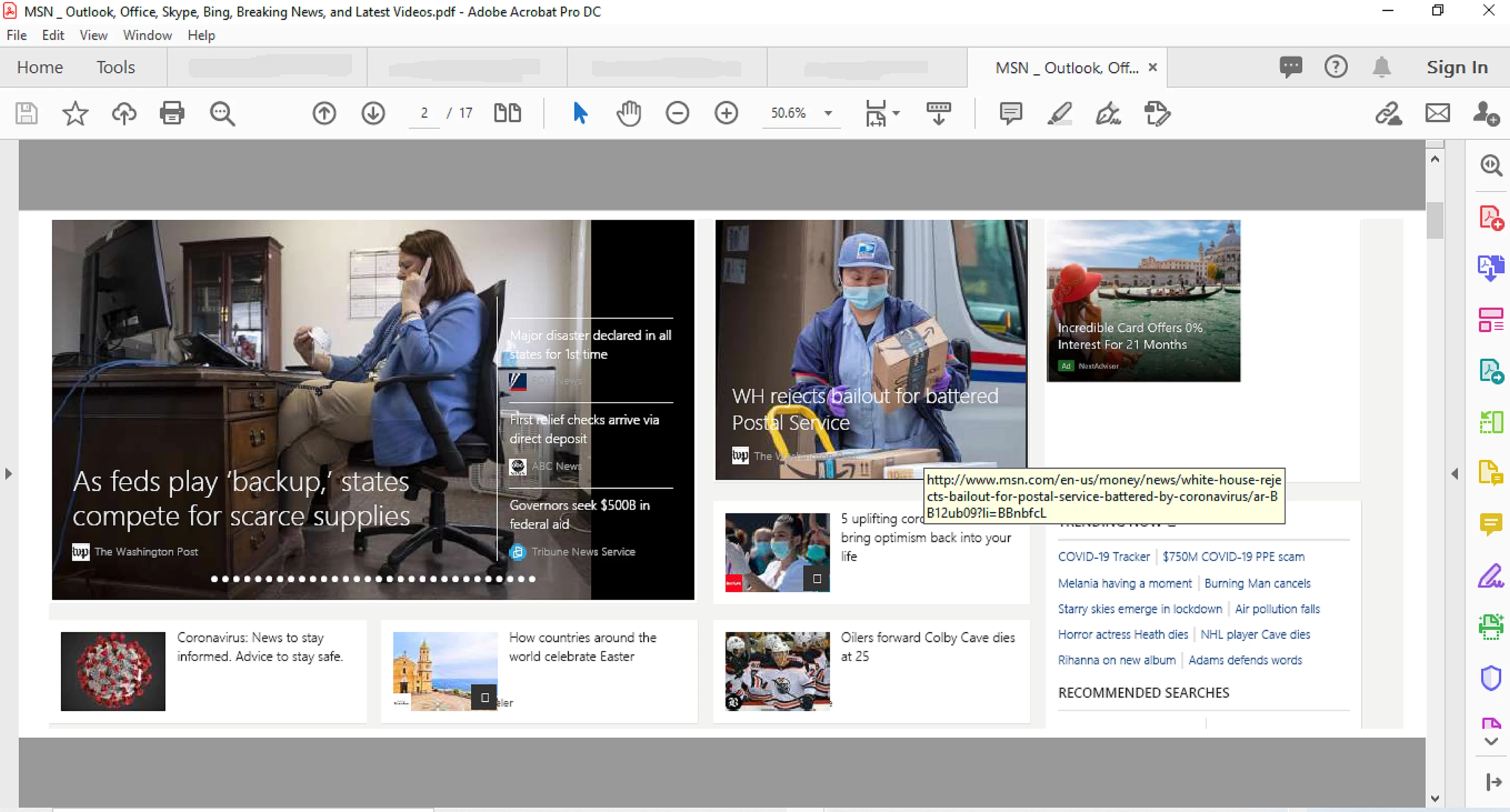Viewport: 1510px width, 812px height.
Task: Switch to the Tools tab
Action: point(116,68)
